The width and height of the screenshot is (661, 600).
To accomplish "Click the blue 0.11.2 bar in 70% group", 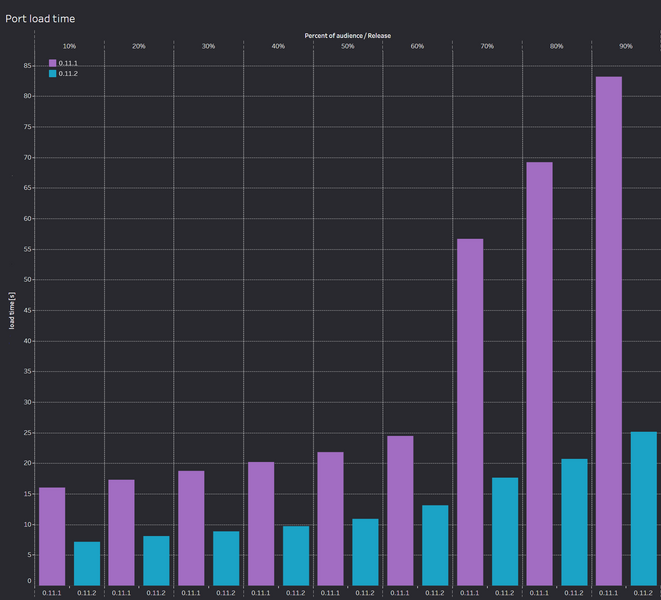I will tap(505, 531).
